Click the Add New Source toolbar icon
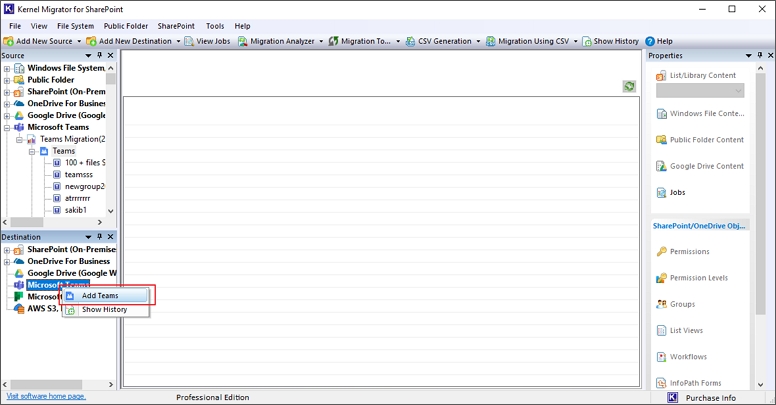This screenshot has width=776, height=405. 8,41
